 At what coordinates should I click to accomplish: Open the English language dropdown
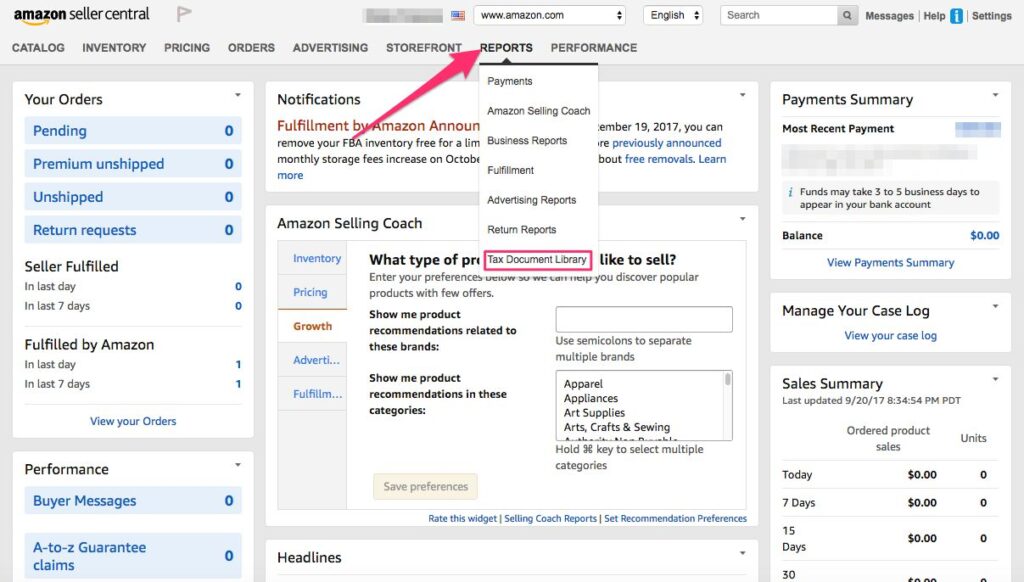(673, 15)
